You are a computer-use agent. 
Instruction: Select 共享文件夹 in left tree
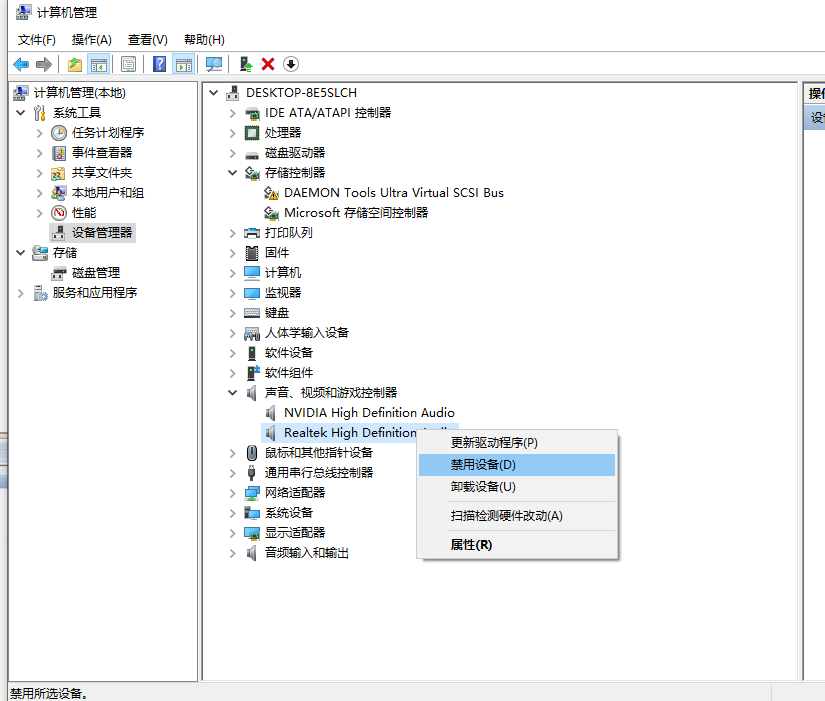point(102,173)
